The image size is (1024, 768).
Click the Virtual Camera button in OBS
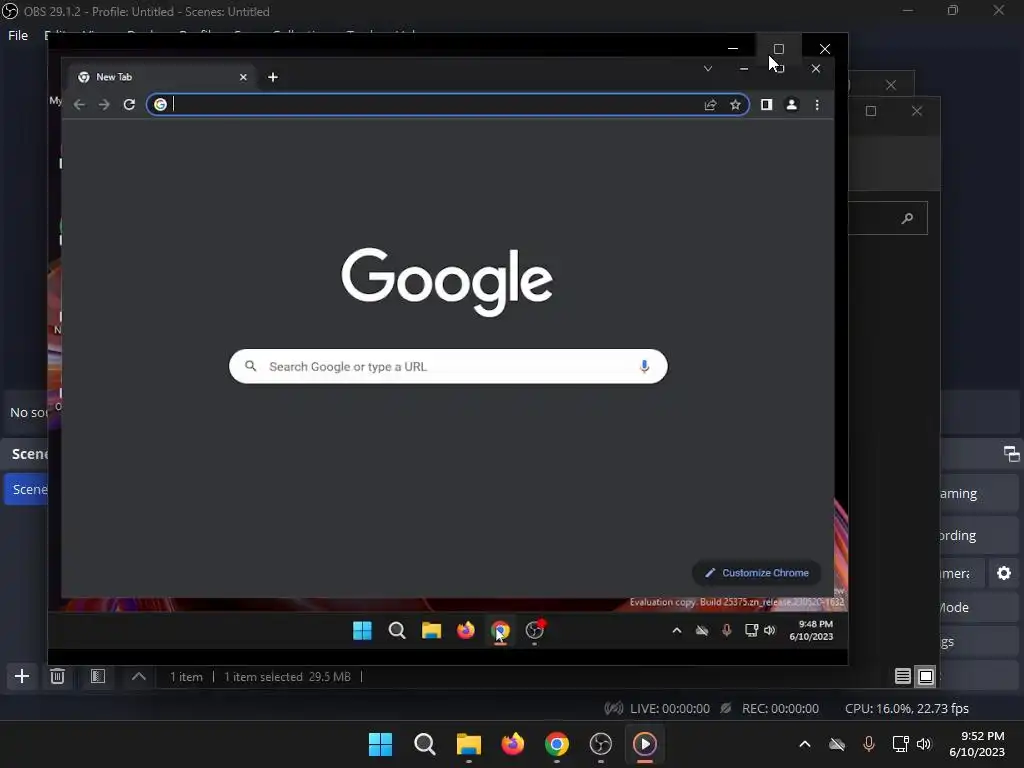point(962,573)
